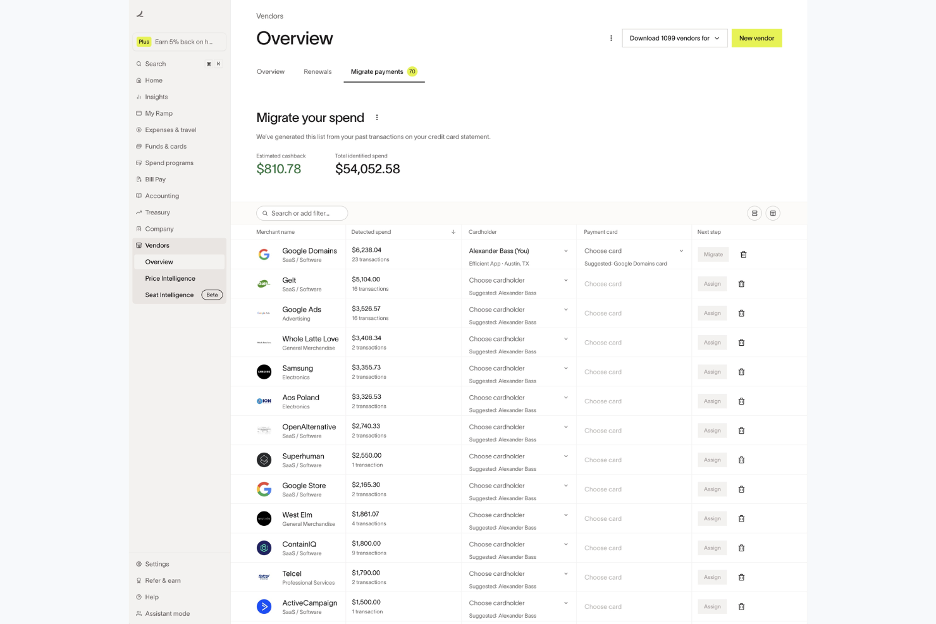Click Assign button for ActiveCampaign
This screenshot has height=624, width=936.
(x=712, y=607)
